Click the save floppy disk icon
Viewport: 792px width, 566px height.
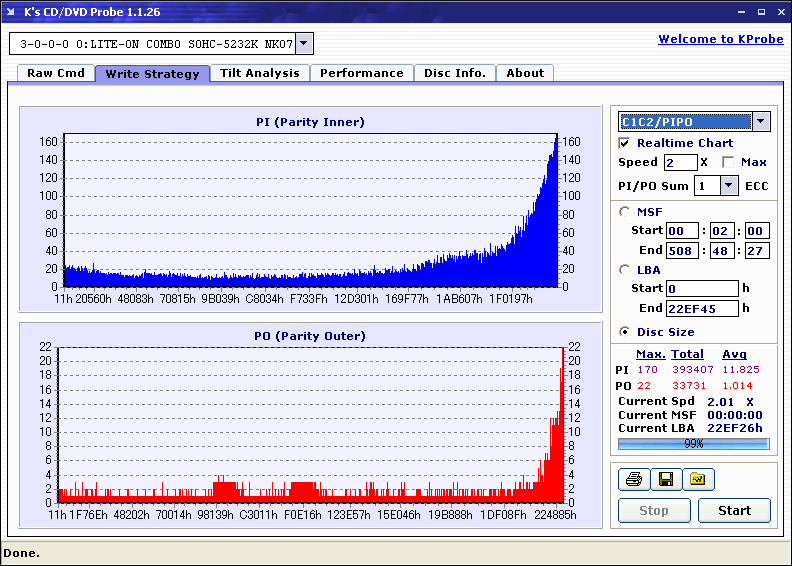coord(666,479)
